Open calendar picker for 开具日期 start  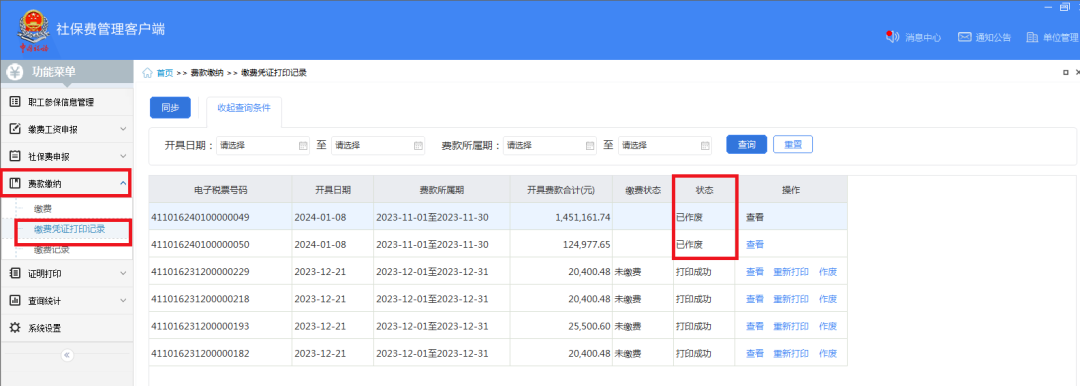pos(302,145)
